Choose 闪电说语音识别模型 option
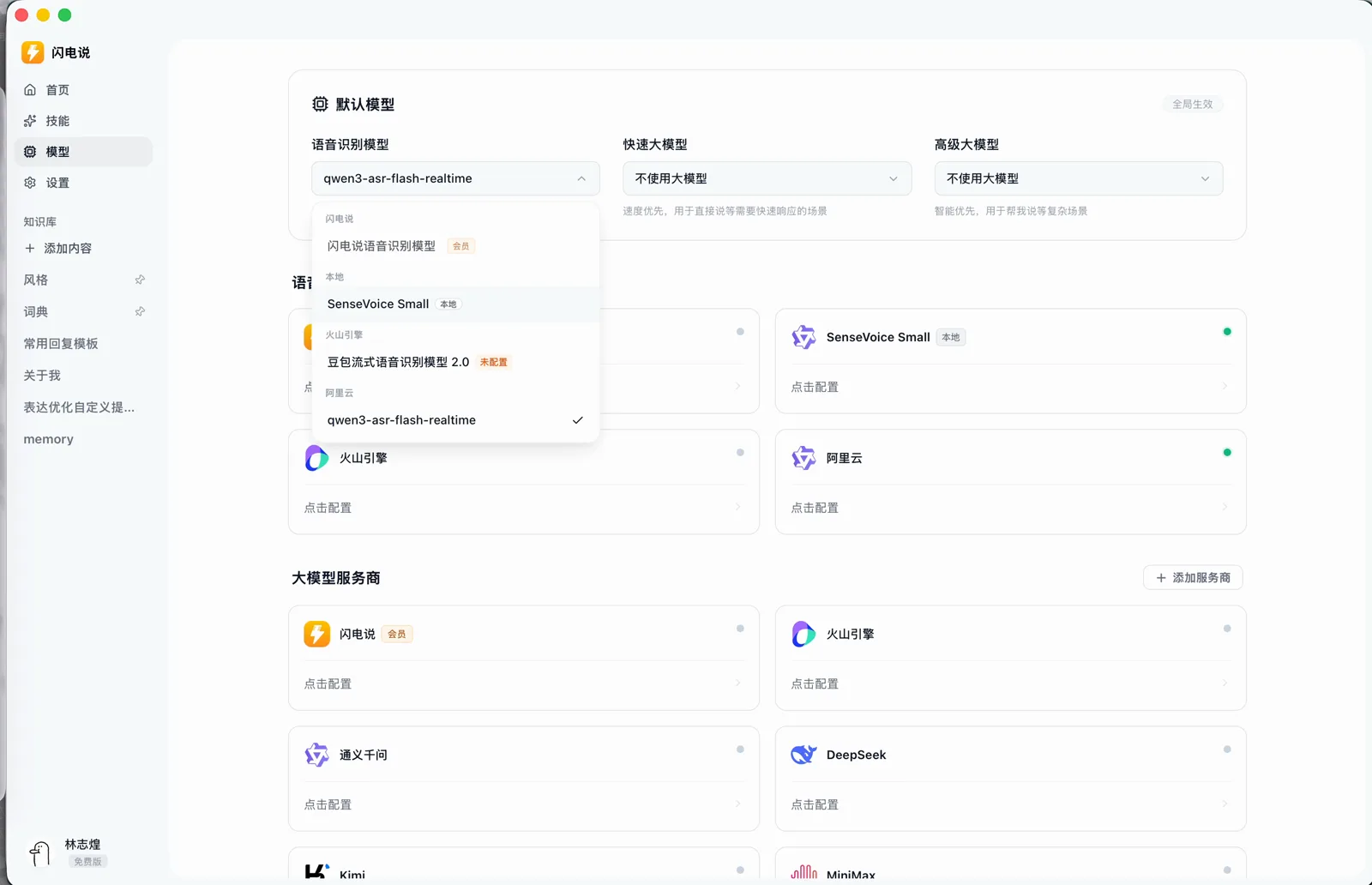Screen dimensions: 1372x885 455,246
